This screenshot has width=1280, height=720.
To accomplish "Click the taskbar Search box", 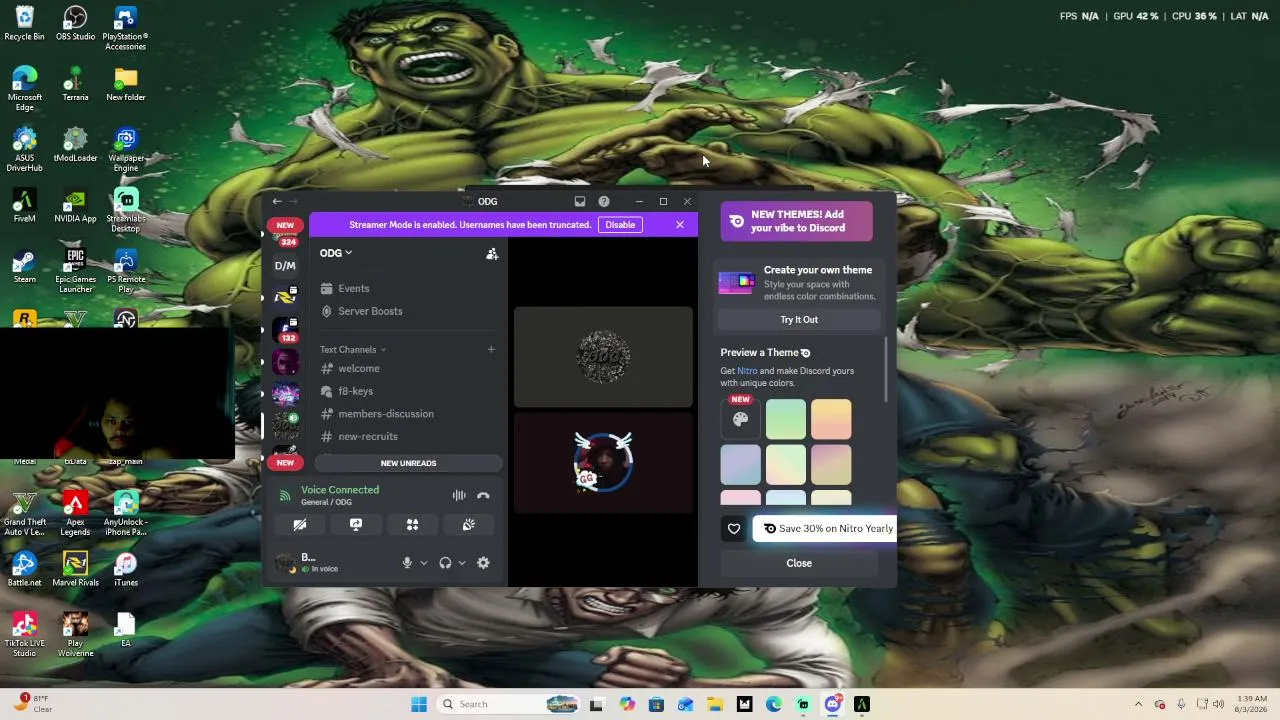I will coord(508,704).
